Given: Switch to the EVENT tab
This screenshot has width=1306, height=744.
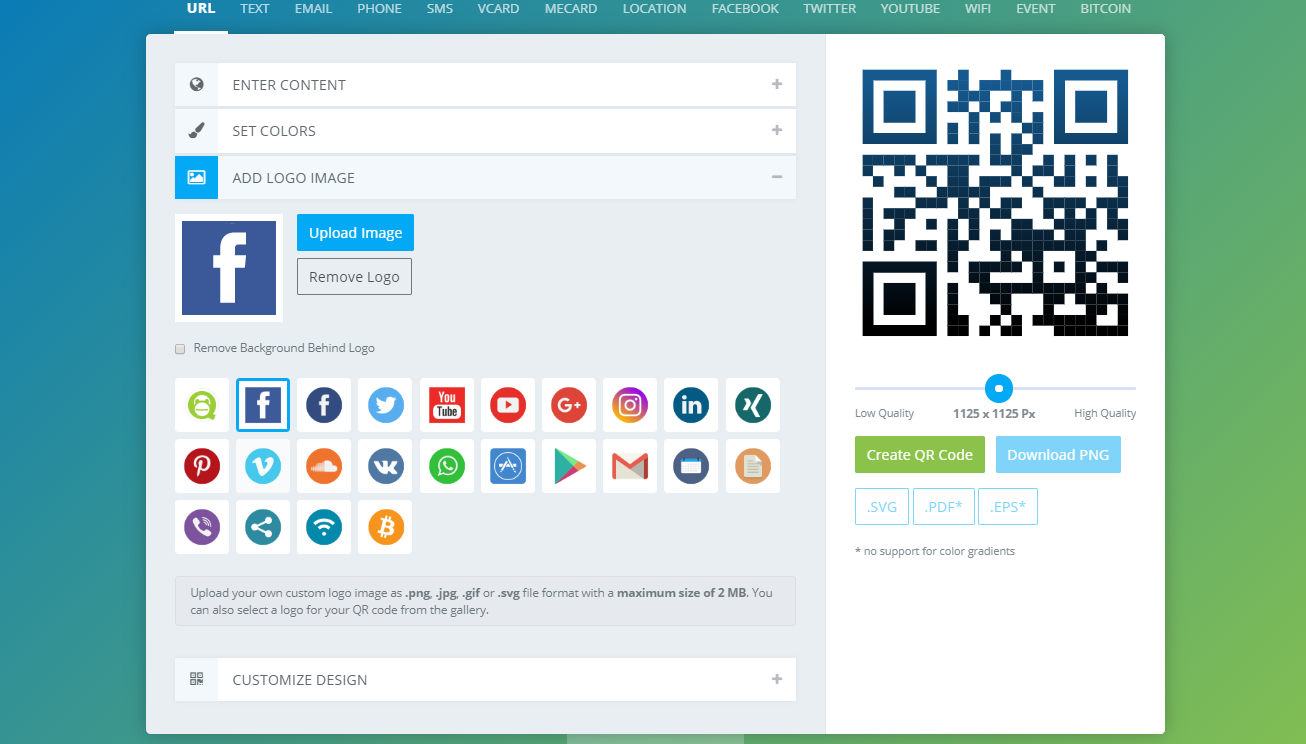Looking at the screenshot, I should (x=1036, y=9).
